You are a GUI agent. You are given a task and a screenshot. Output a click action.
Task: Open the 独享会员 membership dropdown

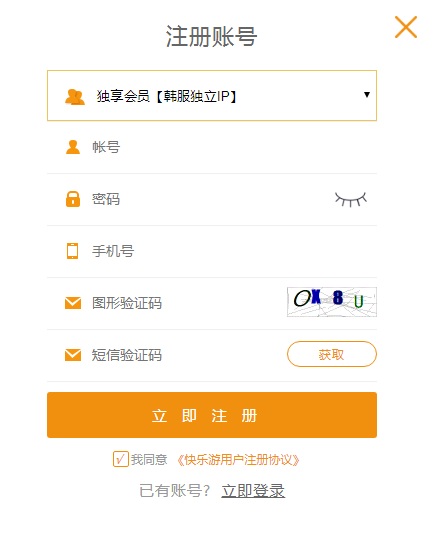(212, 96)
